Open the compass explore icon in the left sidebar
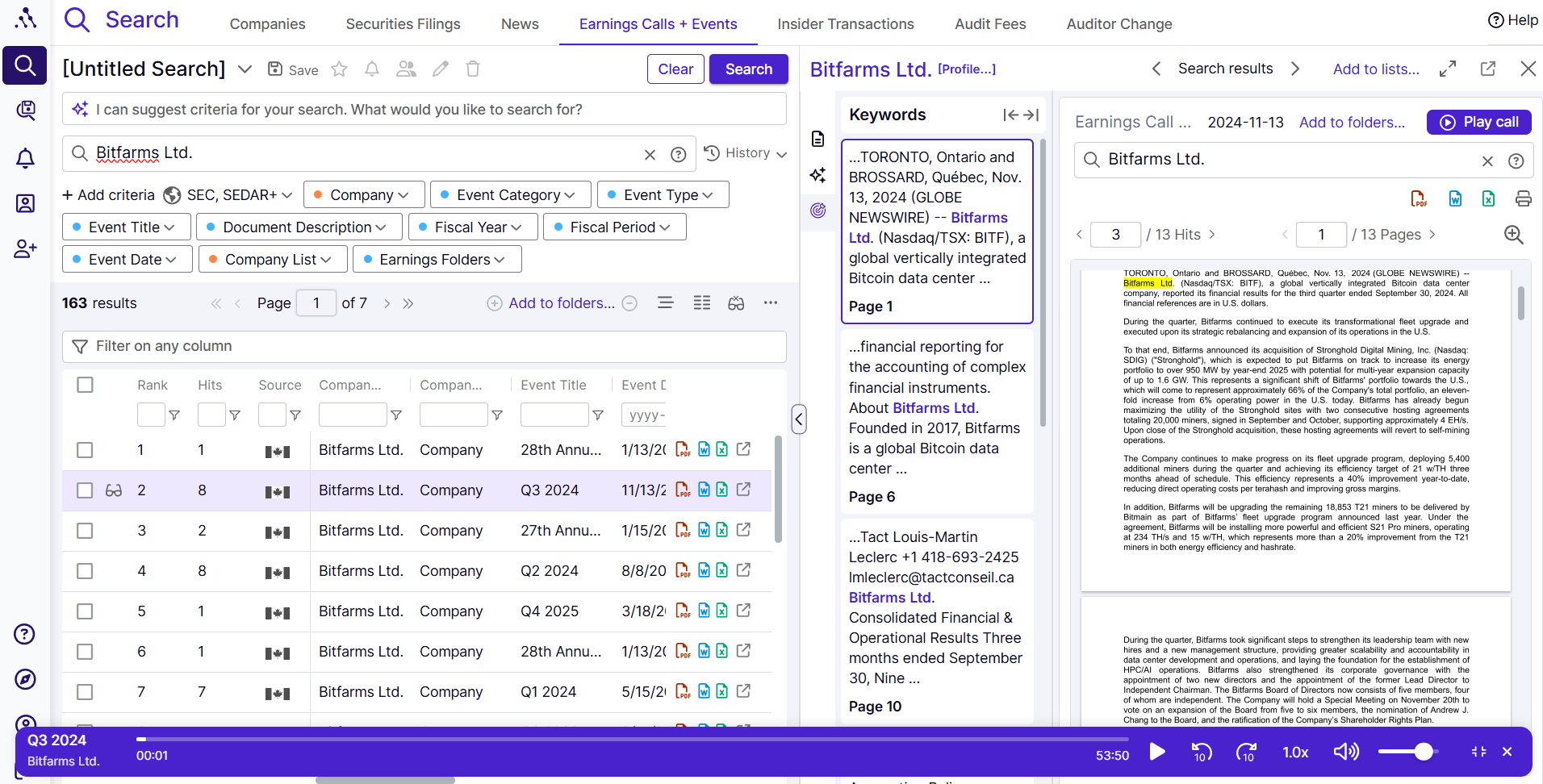Screen dimensions: 1543x784 pyautogui.click(x=25, y=679)
